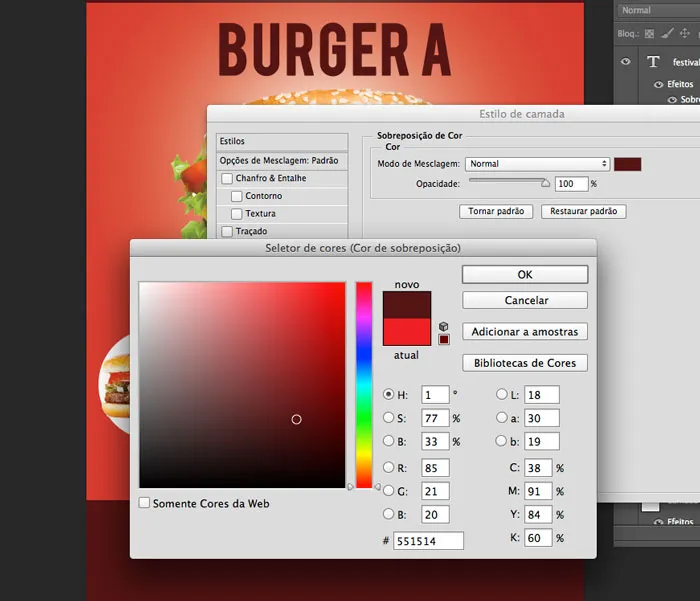The width and height of the screenshot is (700, 601).
Task: Click the G green value field 21
Action: pos(435,491)
